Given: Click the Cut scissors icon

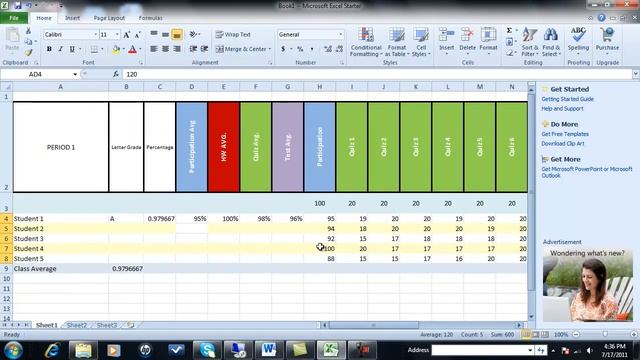Looking at the screenshot, I should pos(28,31).
